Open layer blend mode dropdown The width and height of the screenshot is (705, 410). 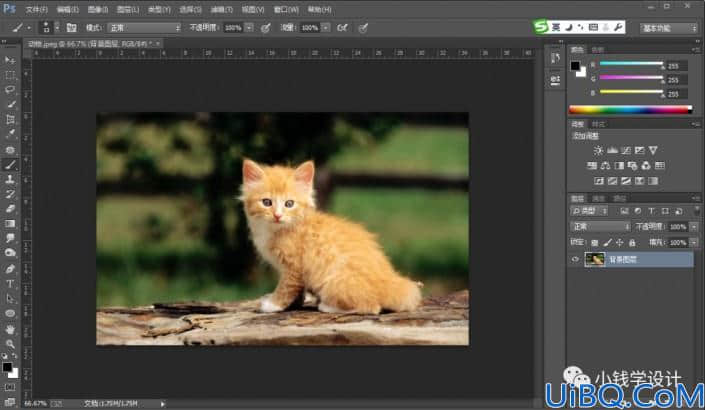coord(600,227)
